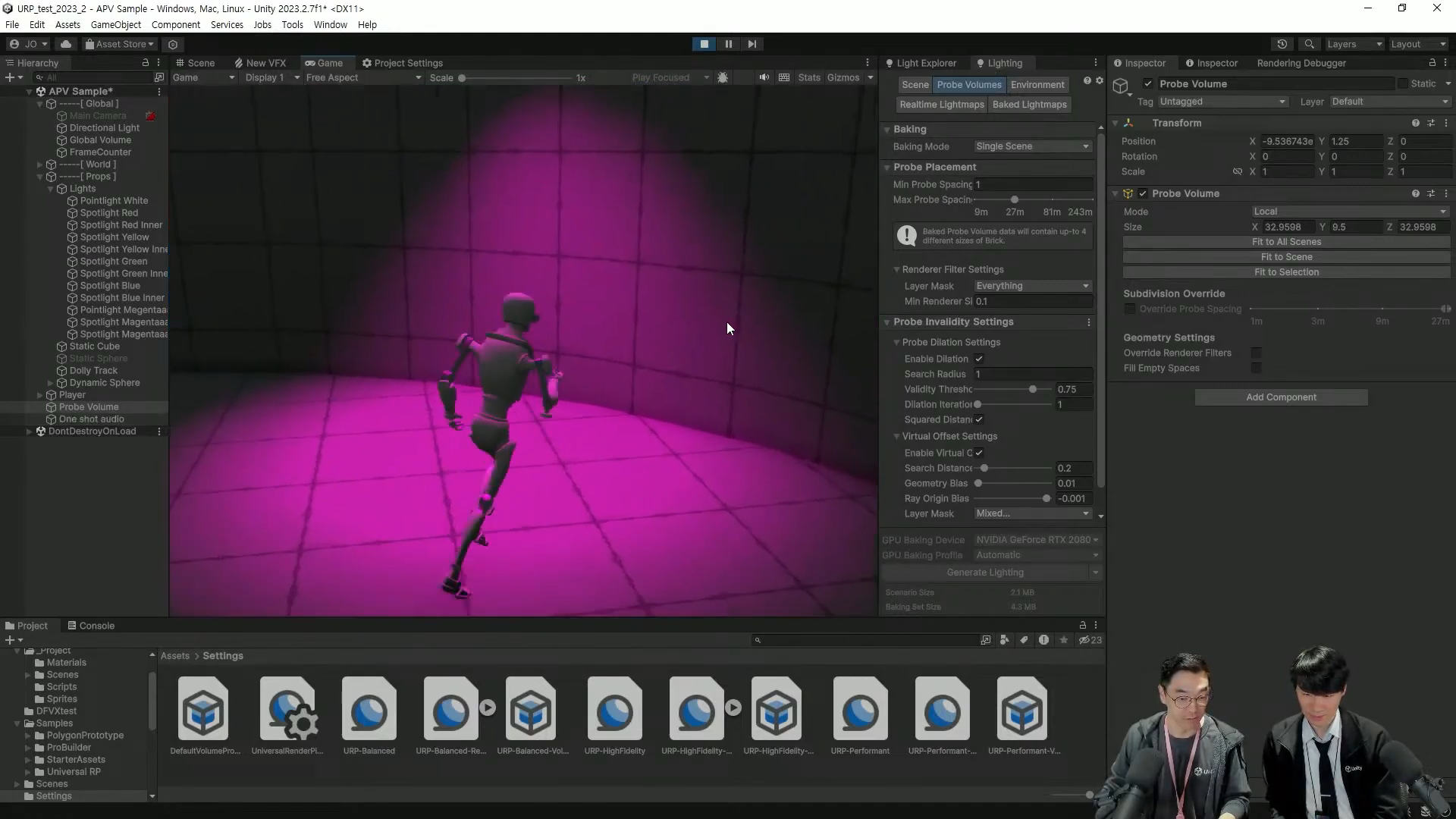1456x819 pixels.
Task: Click the Pause playback button
Action: coord(728,44)
